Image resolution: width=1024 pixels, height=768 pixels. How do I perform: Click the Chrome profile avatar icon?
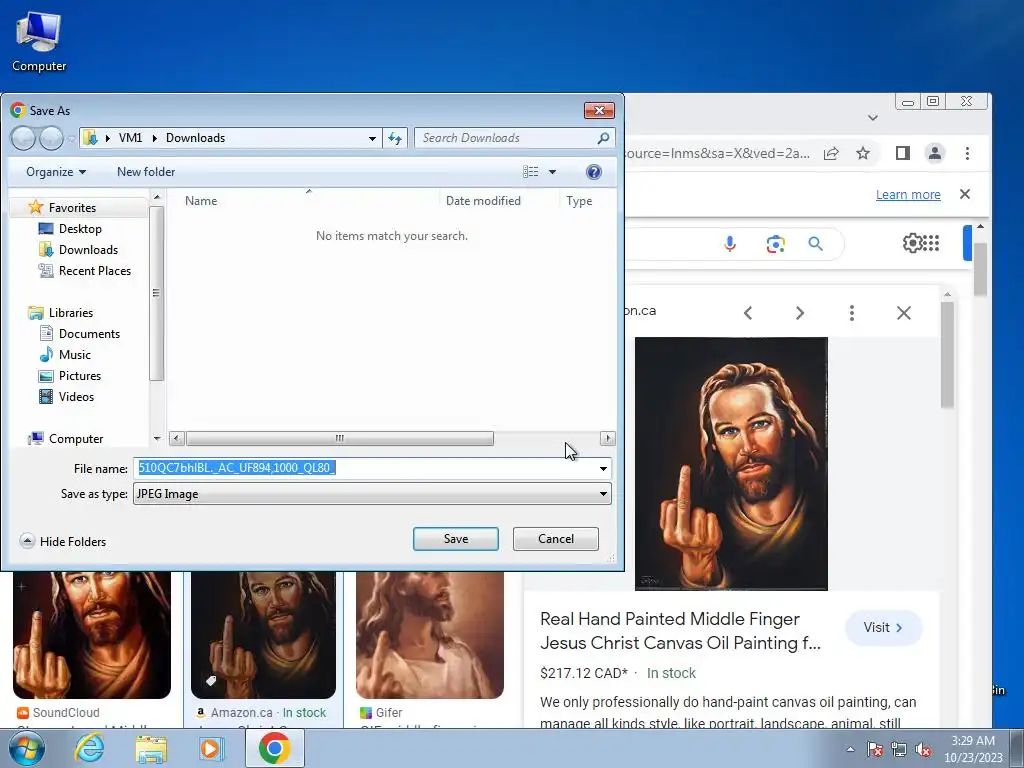pos(935,153)
